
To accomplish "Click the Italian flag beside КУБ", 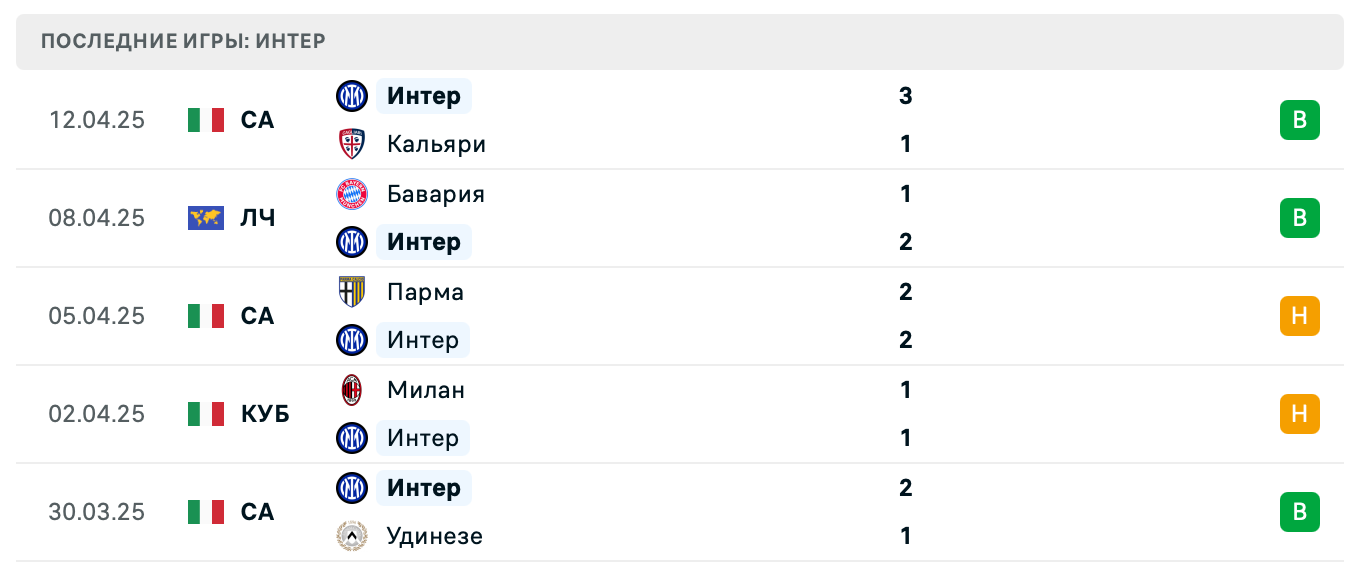I will (206, 414).
